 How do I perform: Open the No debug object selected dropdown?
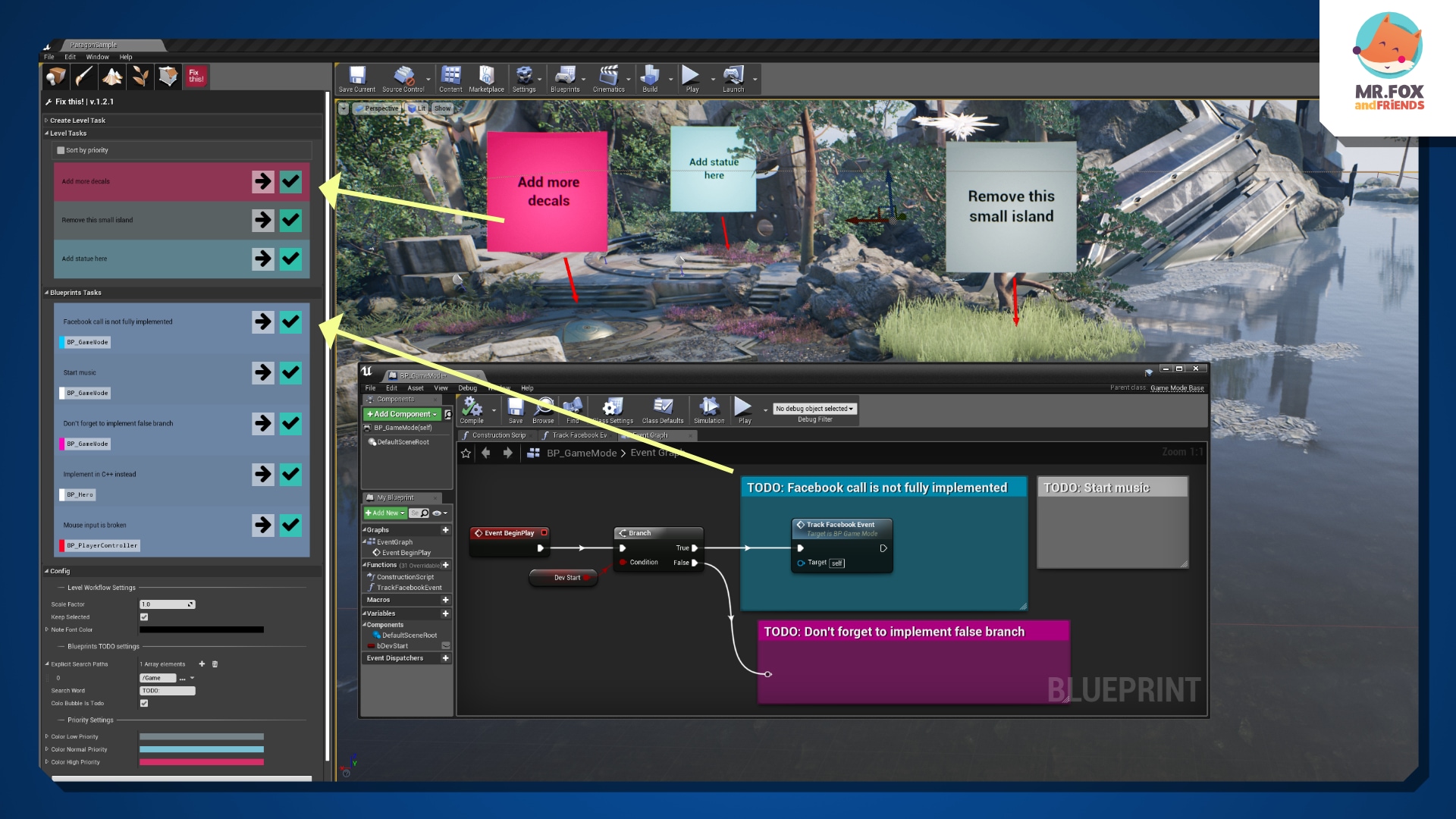click(815, 409)
